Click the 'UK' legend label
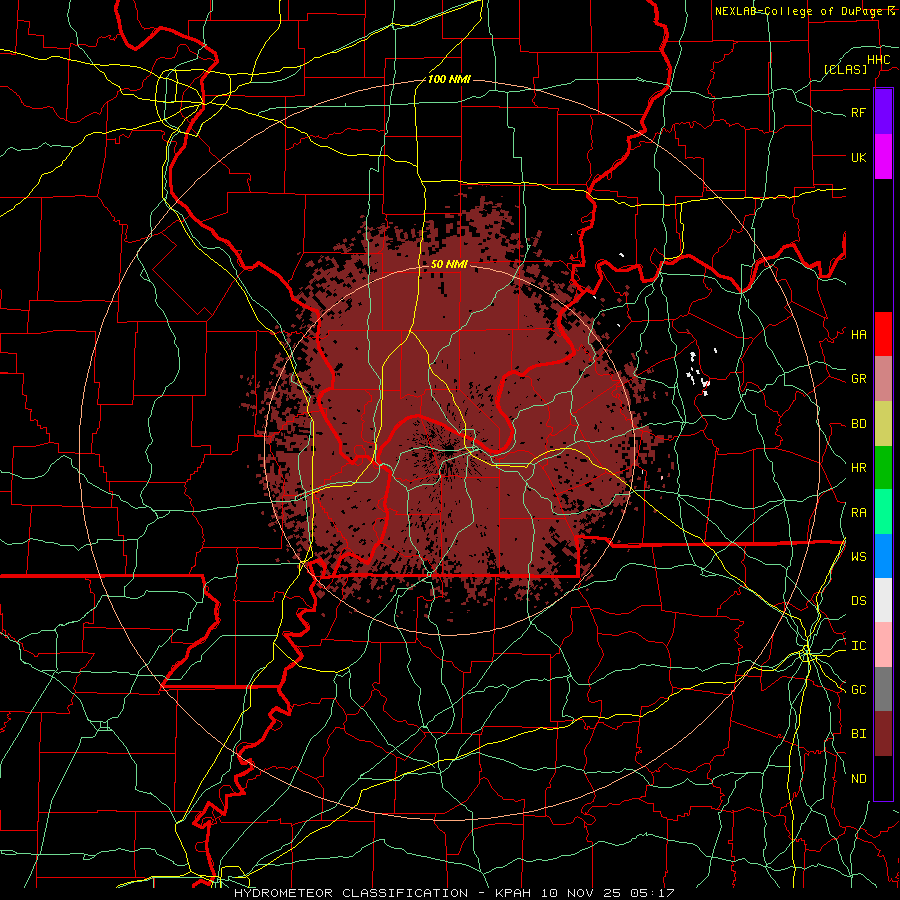Screen dimensions: 900x900 (859, 157)
